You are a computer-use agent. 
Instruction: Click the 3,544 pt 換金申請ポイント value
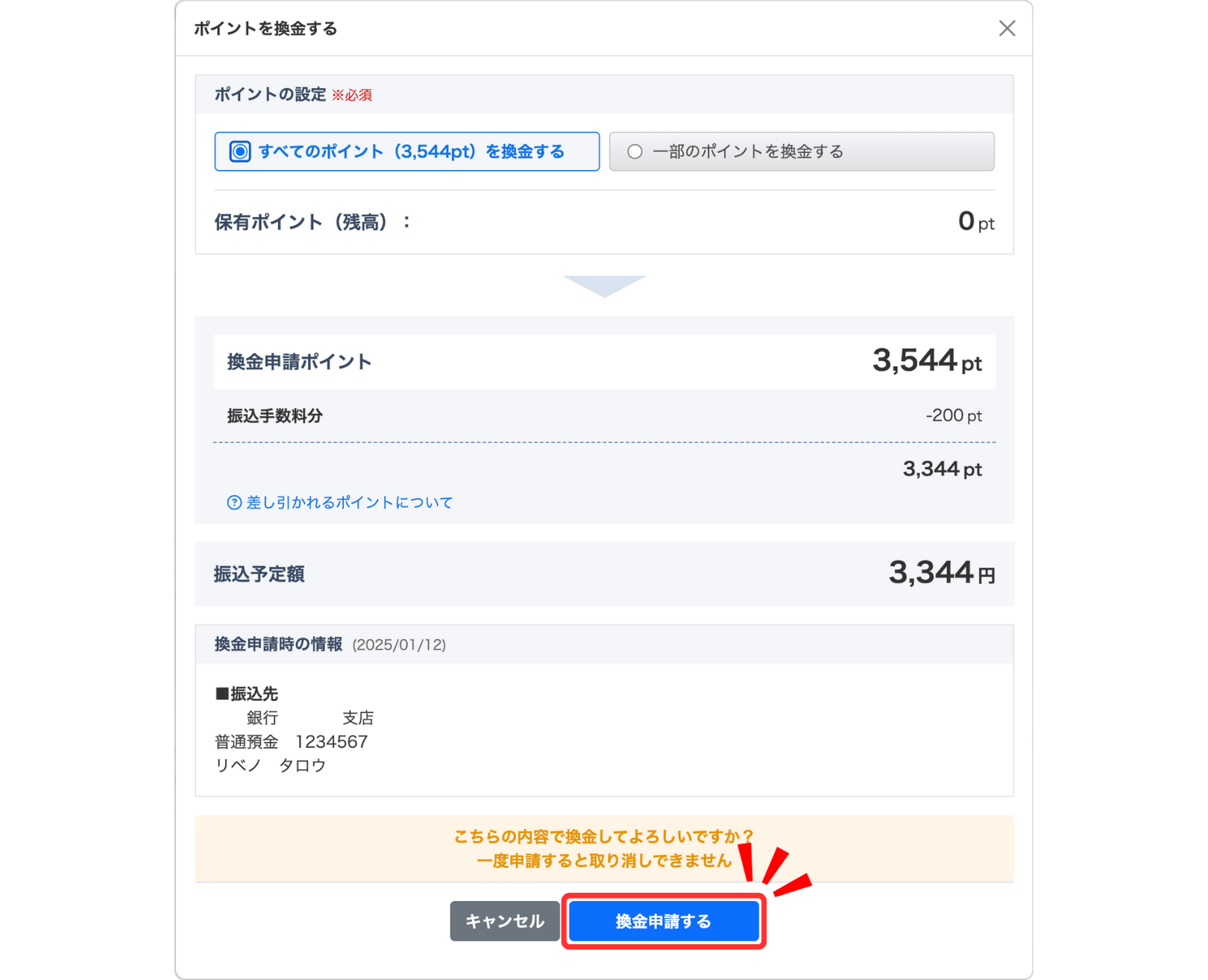click(927, 361)
